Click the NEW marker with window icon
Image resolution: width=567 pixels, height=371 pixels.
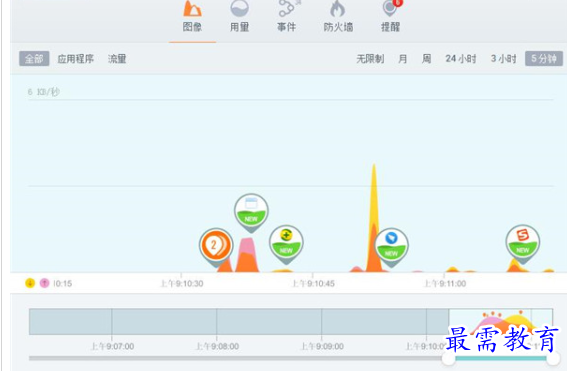click(251, 212)
